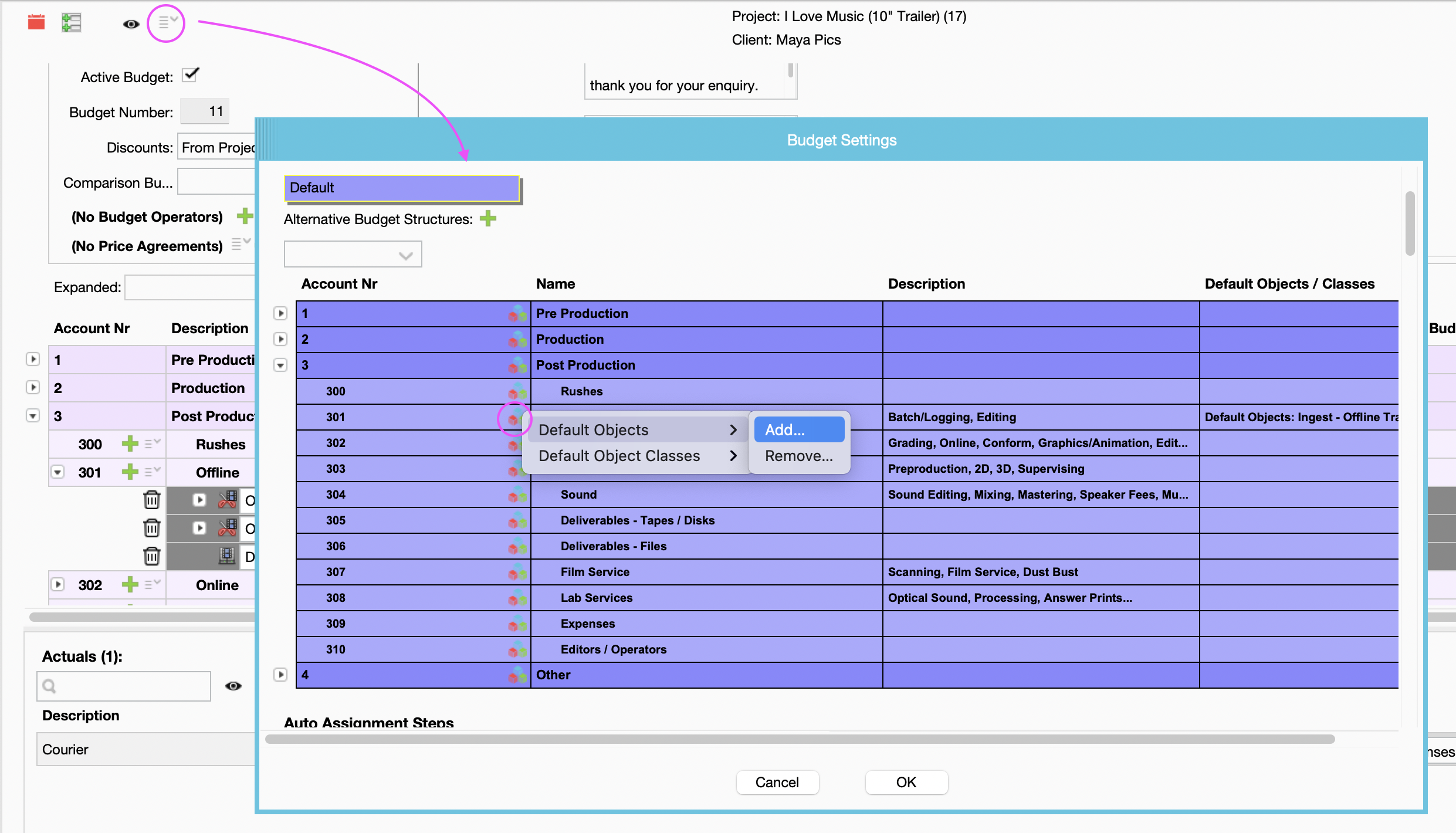Click the red calendar icon in top toolbar

tap(36, 22)
